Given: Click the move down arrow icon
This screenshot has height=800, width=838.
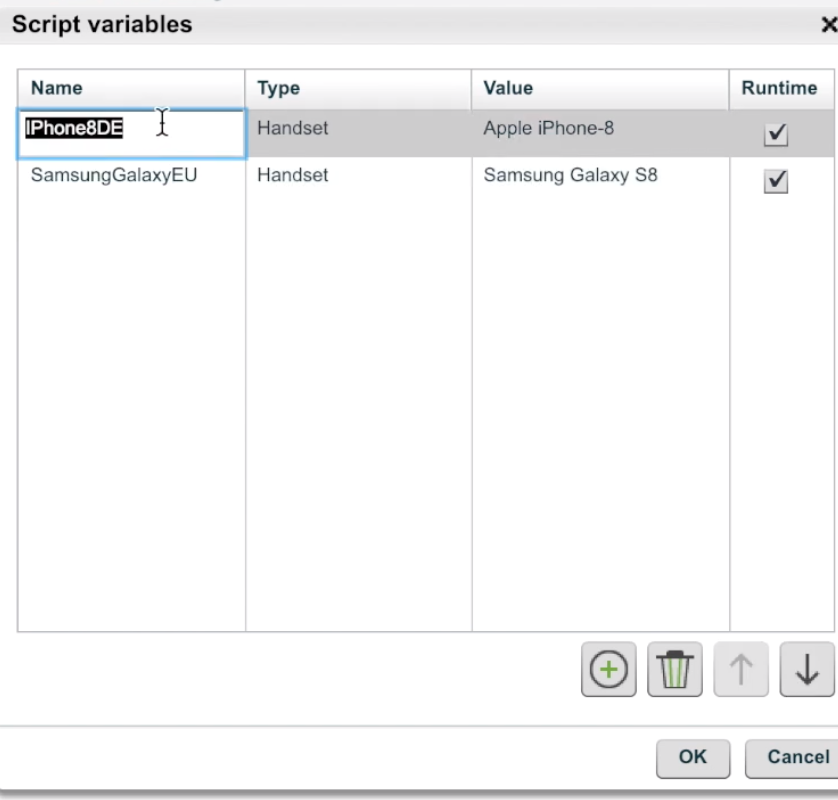Looking at the screenshot, I should click(x=806, y=670).
